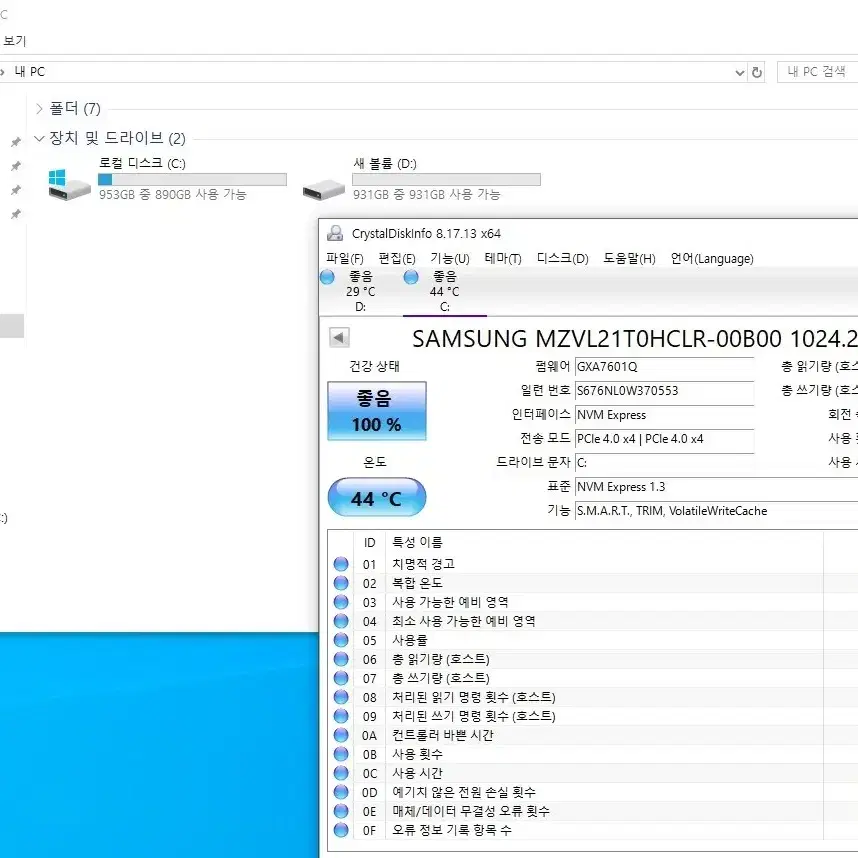Image resolution: width=858 pixels, height=858 pixels.
Task: Collapse the 장치 및 드라이브 (2) group
Action: (x=39, y=138)
